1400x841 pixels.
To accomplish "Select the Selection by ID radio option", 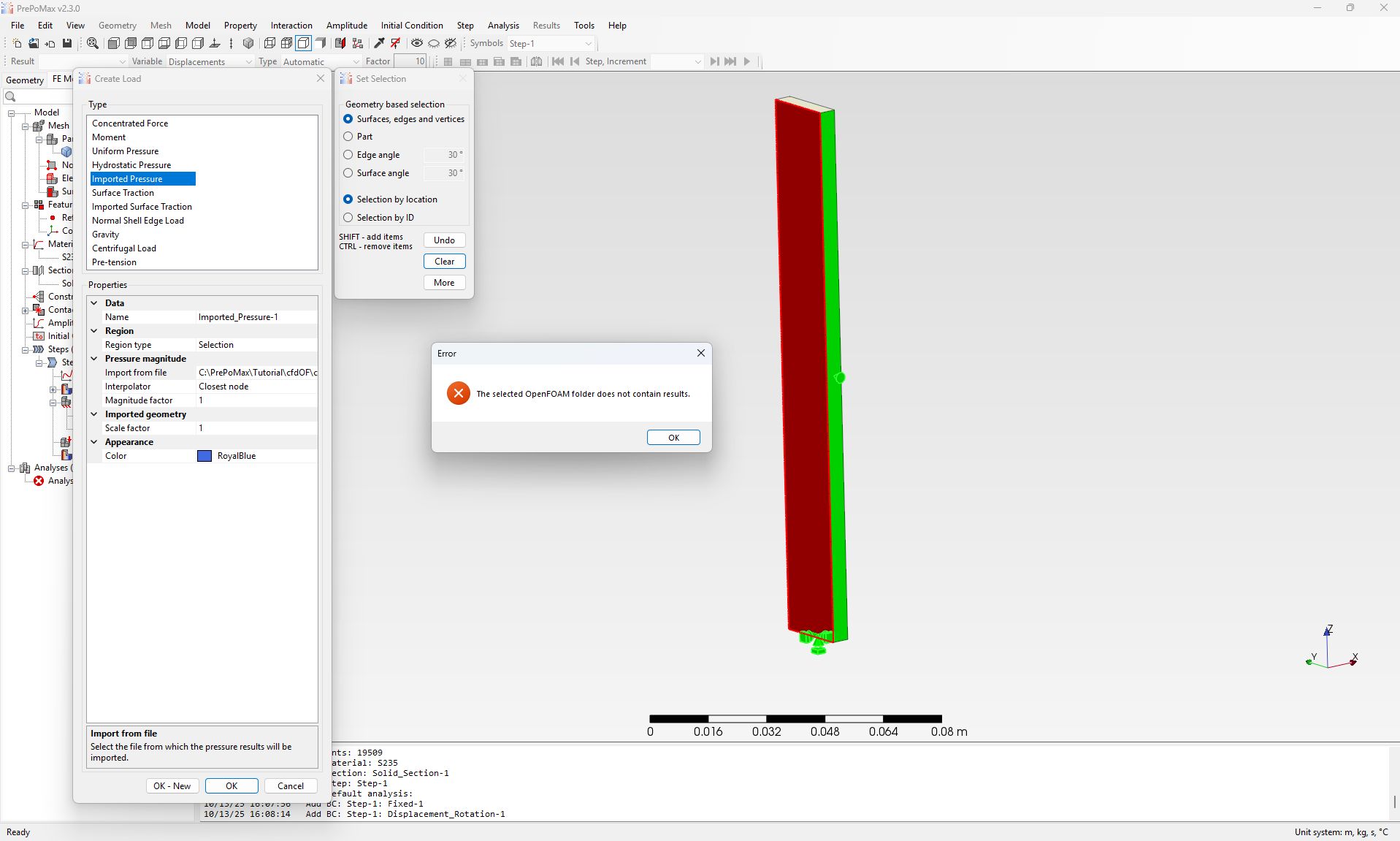I will tap(348, 218).
